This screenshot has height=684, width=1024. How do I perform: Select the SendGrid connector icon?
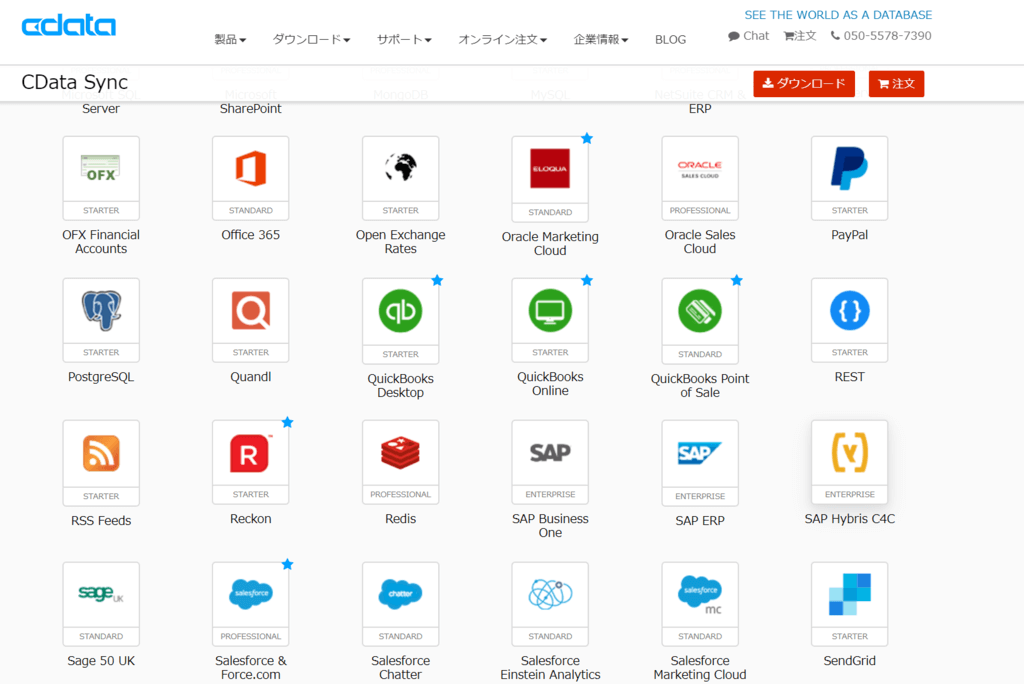(x=850, y=594)
